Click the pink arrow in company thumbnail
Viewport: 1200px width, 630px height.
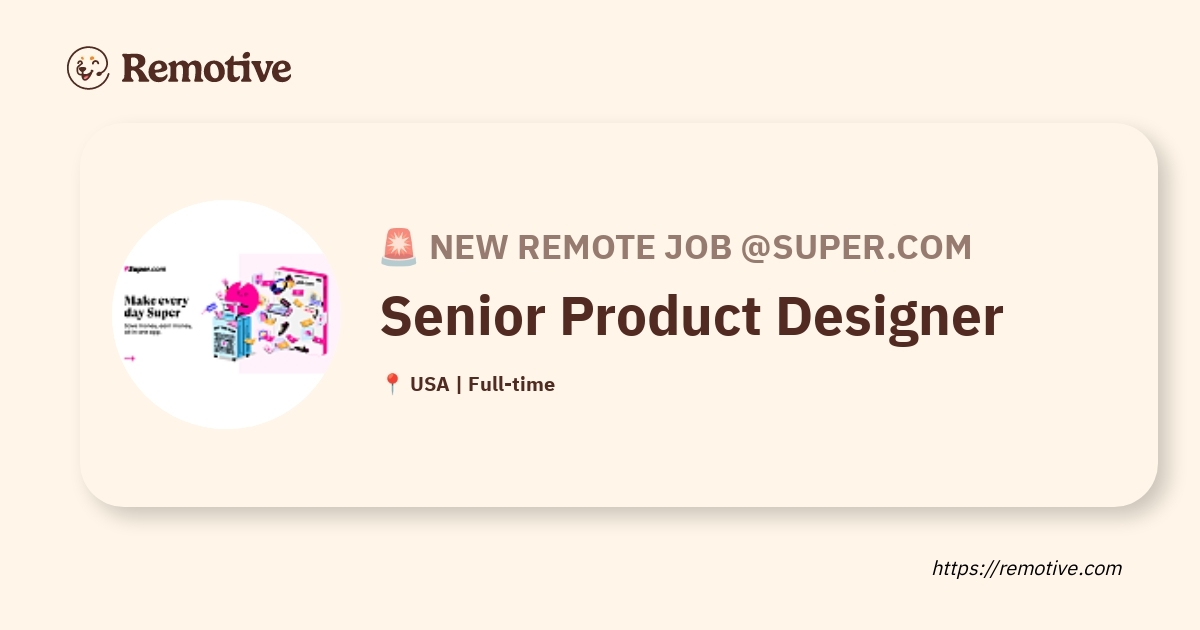(129, 358)
